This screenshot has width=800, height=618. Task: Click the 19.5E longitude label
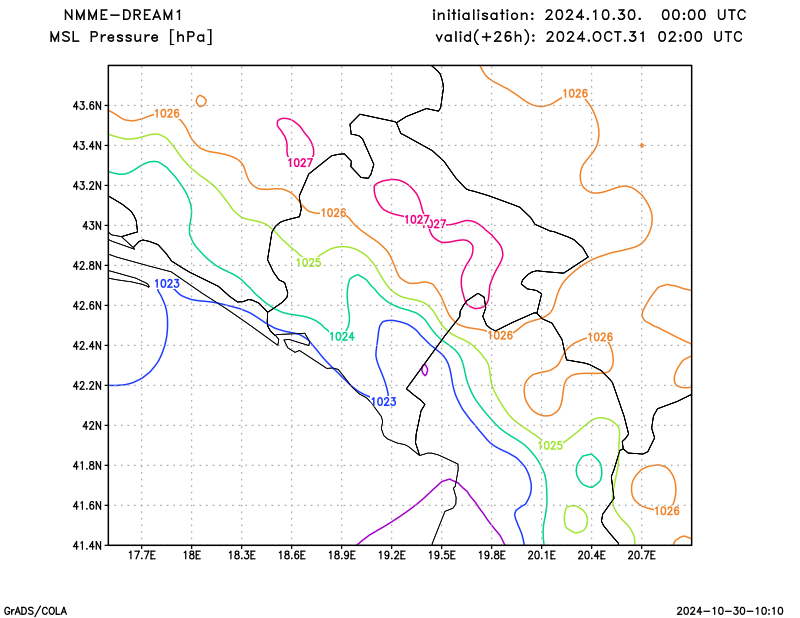[x=442, y=555]
